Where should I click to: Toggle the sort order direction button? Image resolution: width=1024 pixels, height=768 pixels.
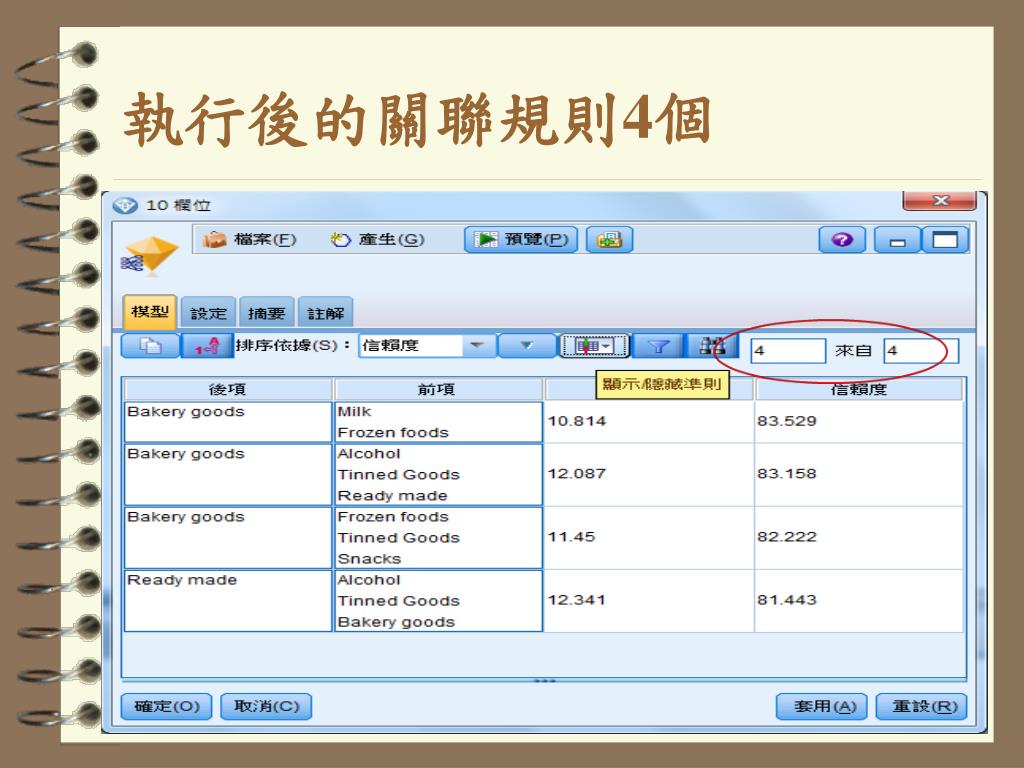207,346
